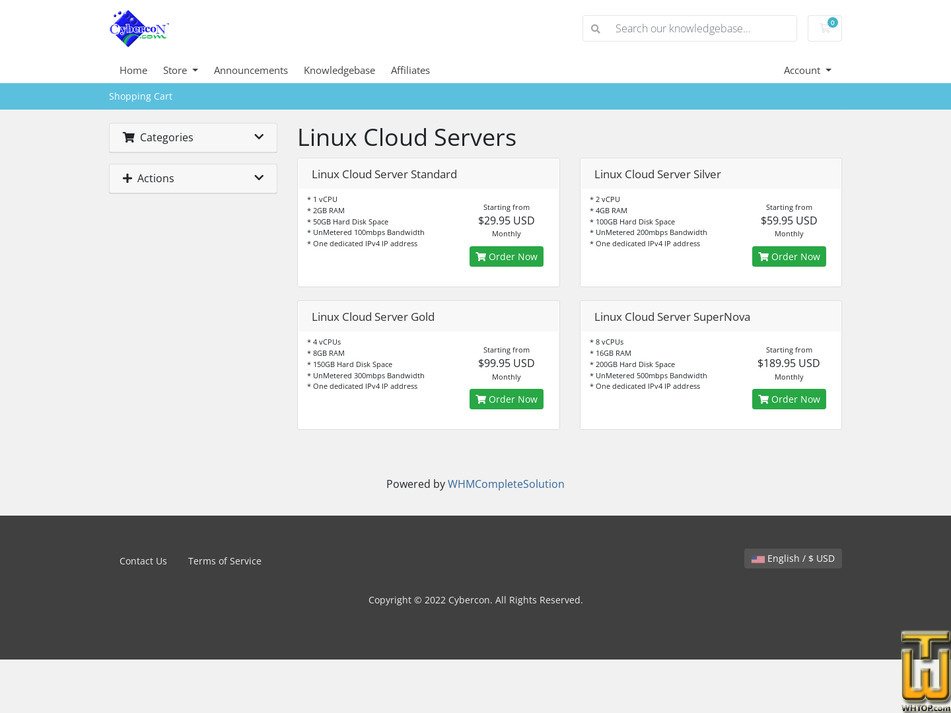This screenshot has width=951, height=713.
Task: Click the US flag icon in the language selector
Action: pos(758,559)
